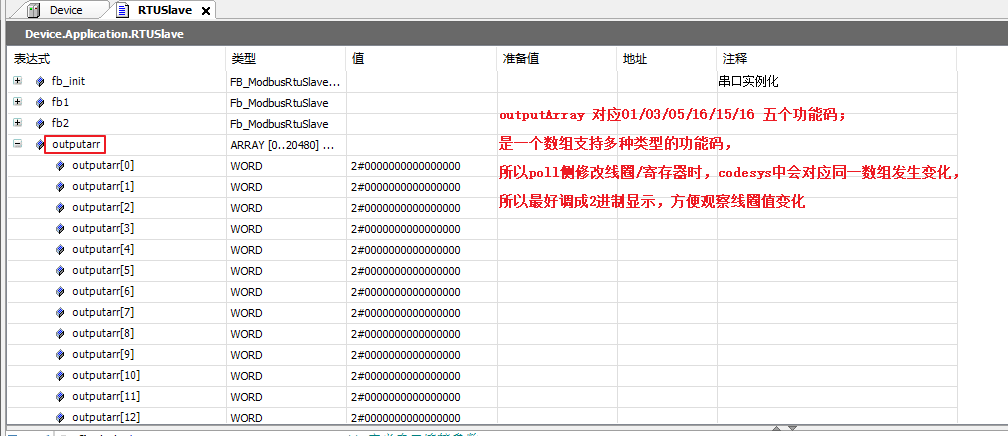The height and width of the screenshot is (436, 1008).
Task: Click the outputarr[6] variable icon
Action: (60, 292)
